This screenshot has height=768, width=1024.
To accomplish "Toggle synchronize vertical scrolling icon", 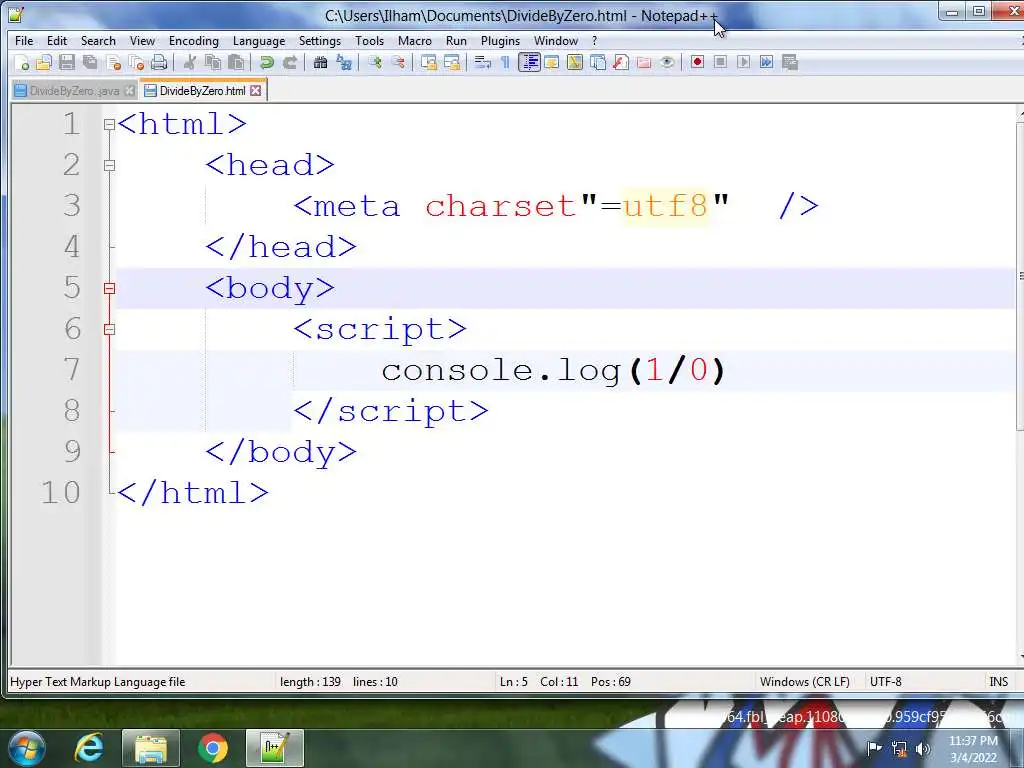I will (428, 63).
